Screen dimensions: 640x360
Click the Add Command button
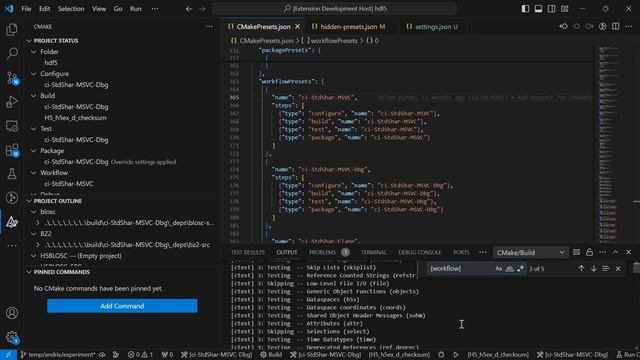pyautogui.click(x=122, y=306)
